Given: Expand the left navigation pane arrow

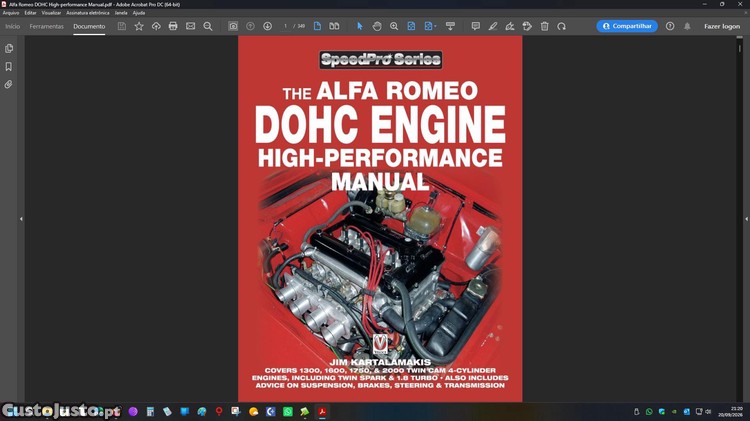Looking at the screenshot, I should coord(21,219).
